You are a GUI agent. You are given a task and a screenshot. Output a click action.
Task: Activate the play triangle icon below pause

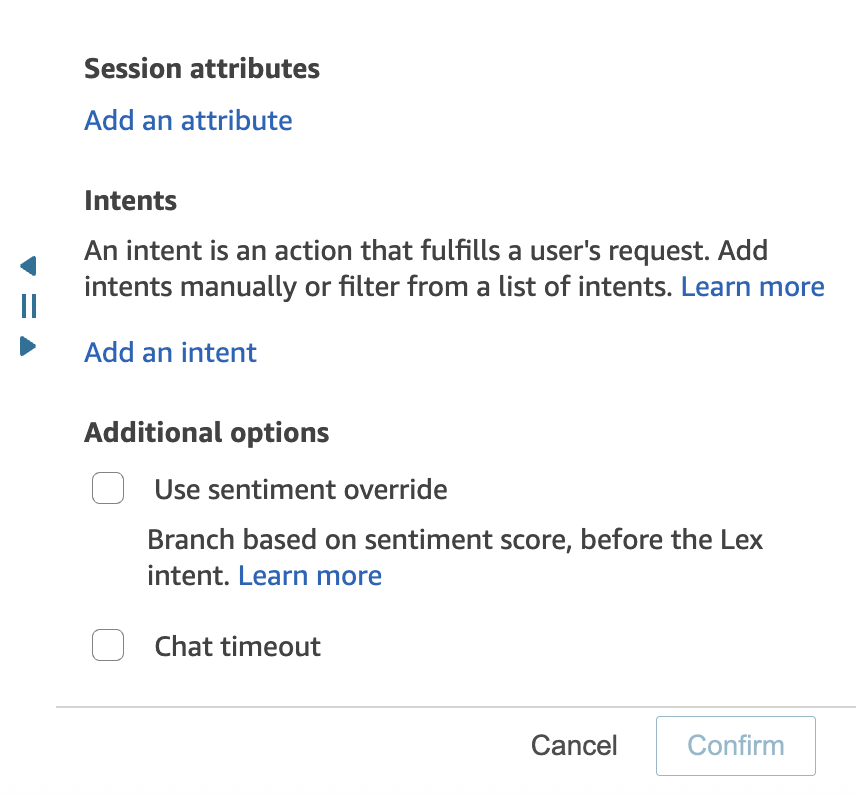coord(27,345)
